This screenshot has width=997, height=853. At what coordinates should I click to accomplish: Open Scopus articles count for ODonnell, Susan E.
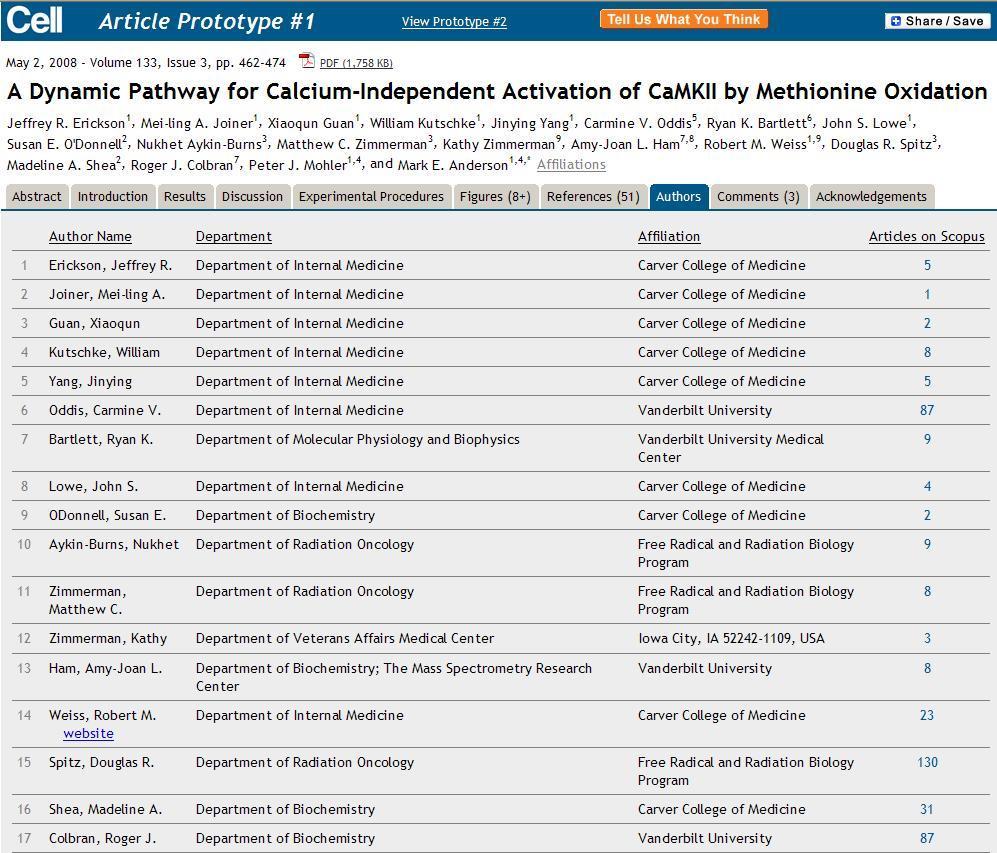[927, 515]
